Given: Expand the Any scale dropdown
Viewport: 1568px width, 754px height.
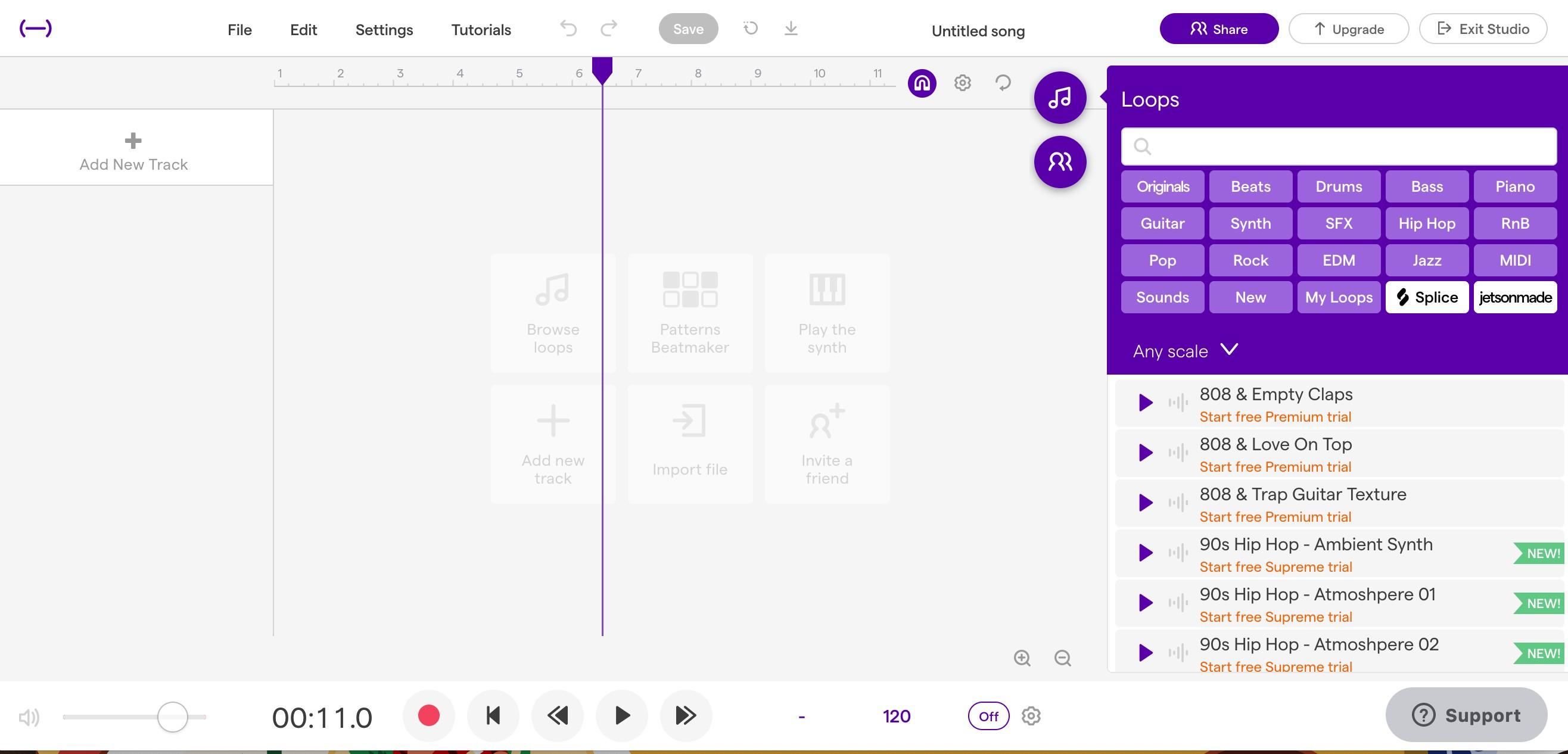Looking at the screenshot, I should coord(1184,351).
